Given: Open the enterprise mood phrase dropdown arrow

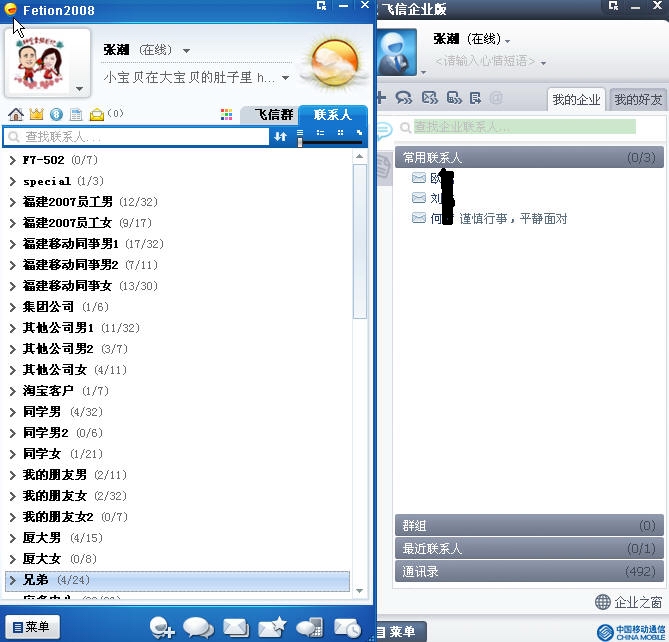Looking at the screenshot, I should 543,63.
